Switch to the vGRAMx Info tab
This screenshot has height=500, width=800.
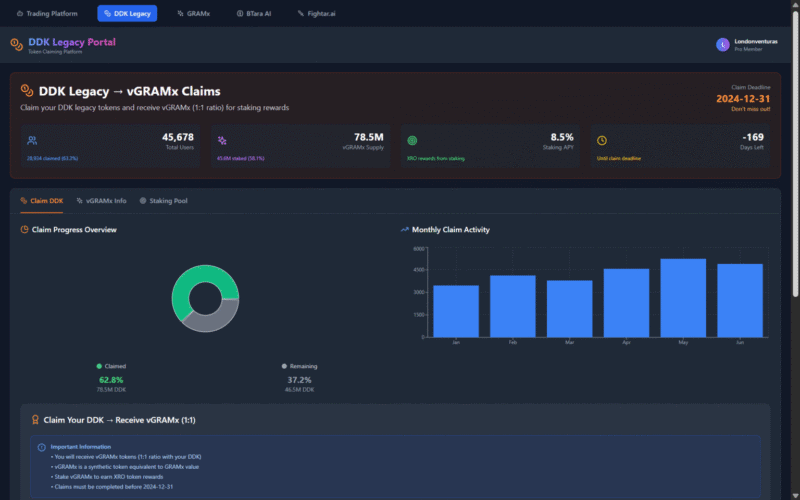tap(101, 201)
